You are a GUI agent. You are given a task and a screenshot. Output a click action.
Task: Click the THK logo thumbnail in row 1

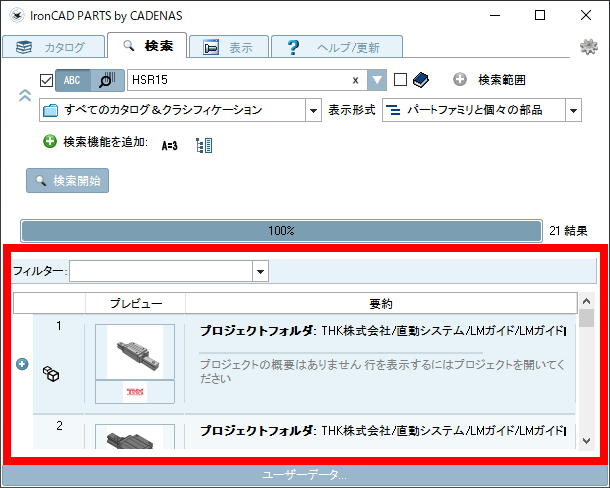tap(135, 391)
